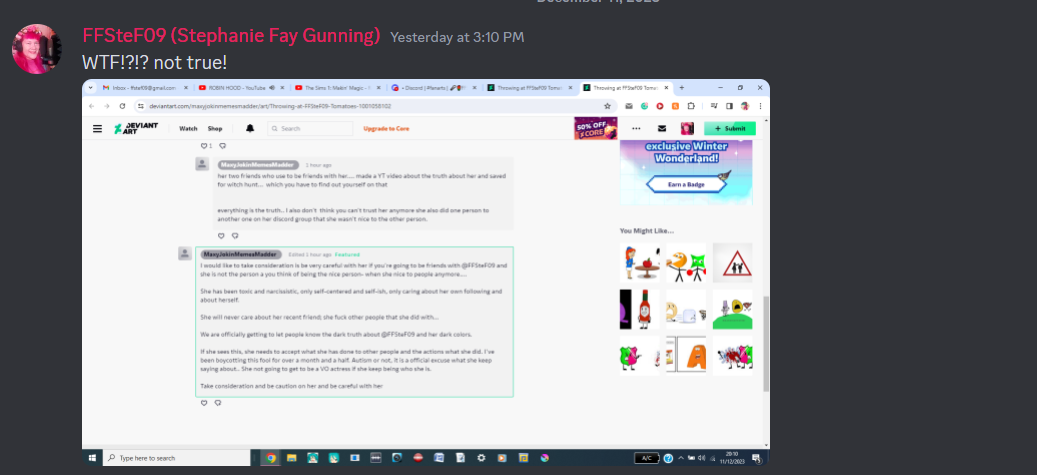Open the DeviantArt messages envelope icon

(x=661, y=128)
